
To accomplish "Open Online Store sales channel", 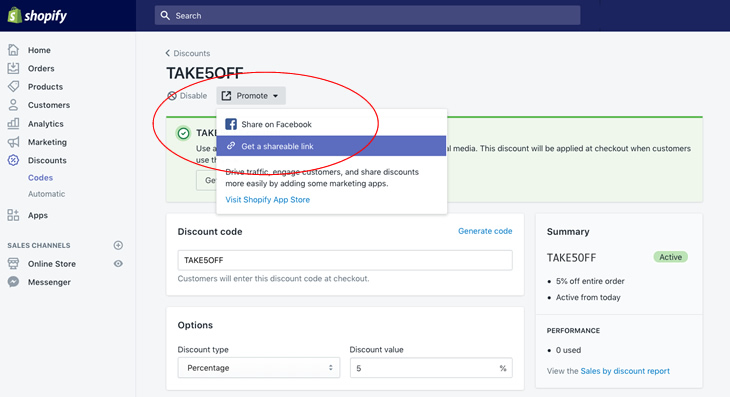I will [x=52, y=264].
